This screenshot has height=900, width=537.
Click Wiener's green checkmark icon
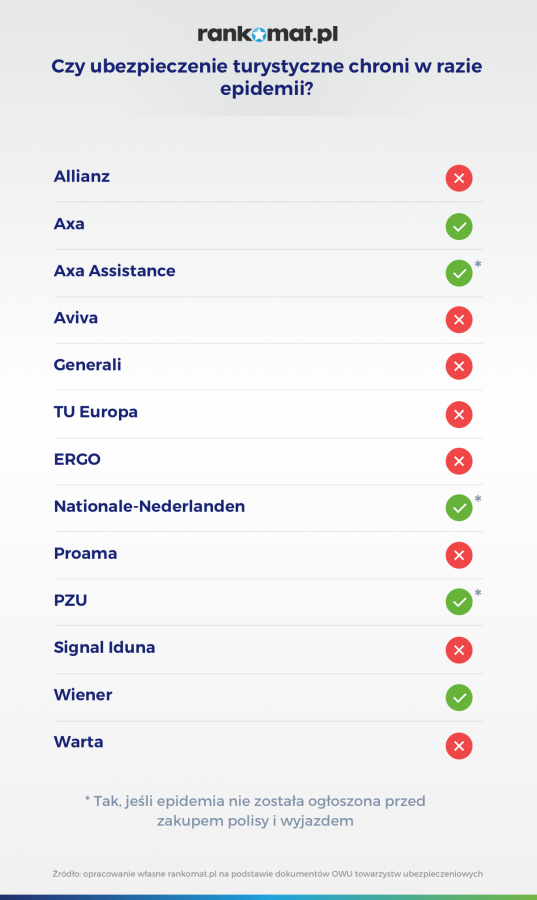[x=459, y=697]
